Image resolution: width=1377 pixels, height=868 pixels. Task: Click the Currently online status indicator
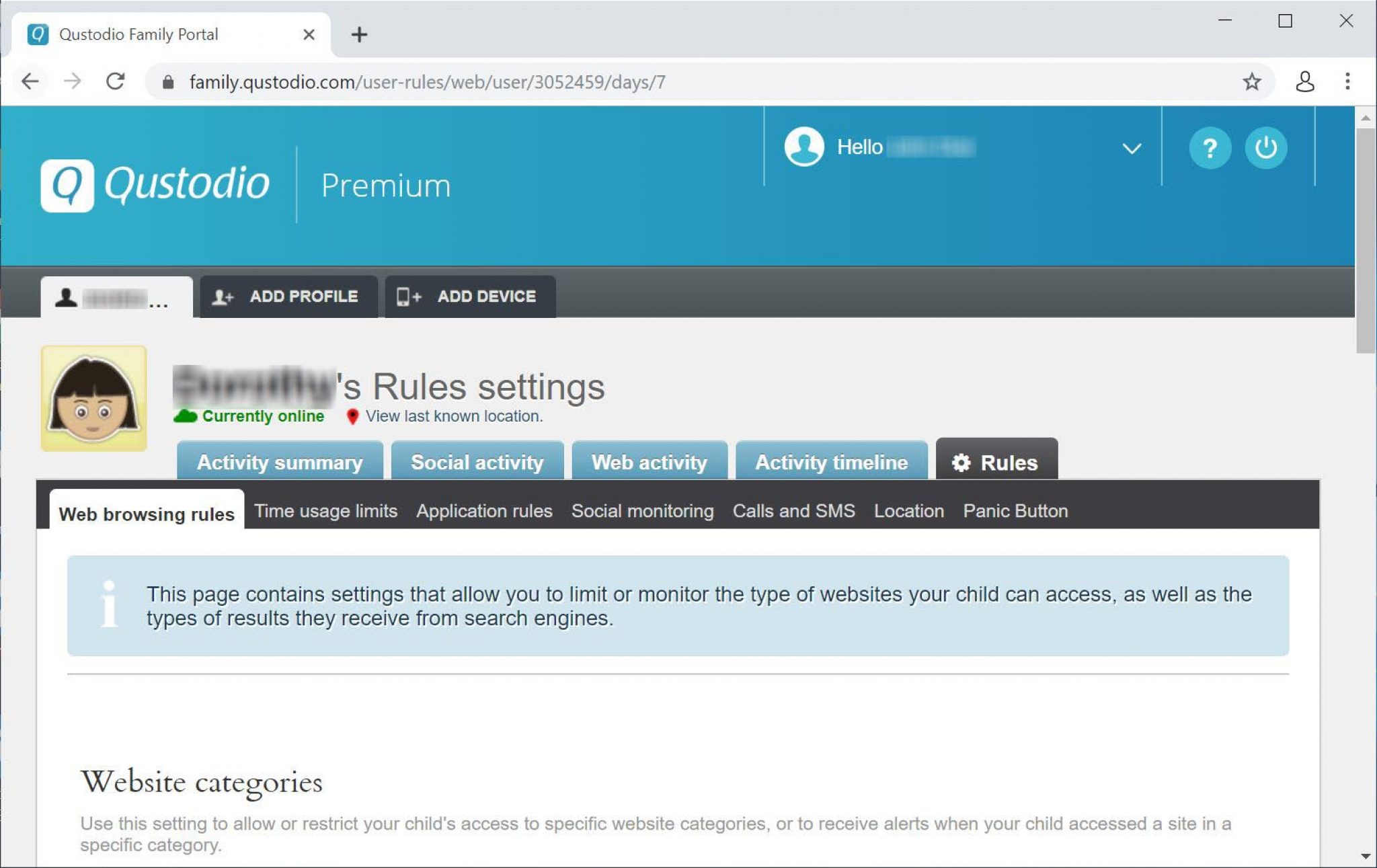pos(253,416)
